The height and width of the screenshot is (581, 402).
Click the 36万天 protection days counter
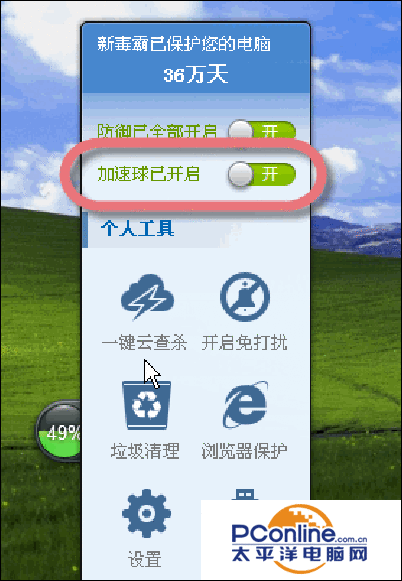pos(196,75)
